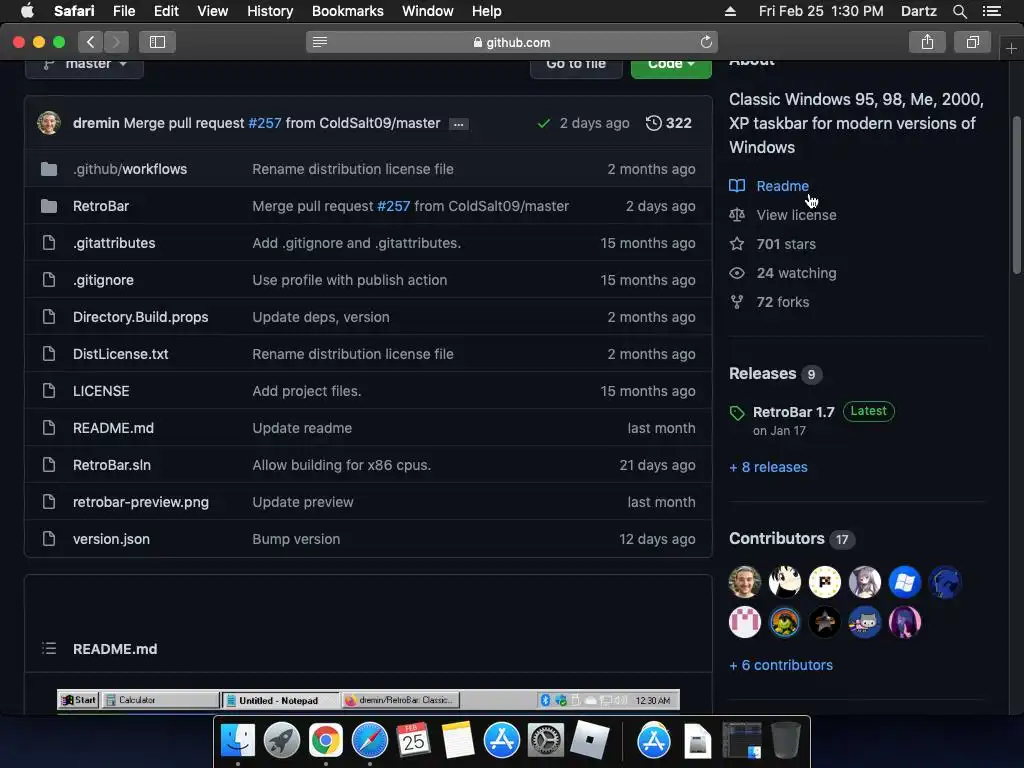Open the RetroBar folder

[x=101, y=206]
